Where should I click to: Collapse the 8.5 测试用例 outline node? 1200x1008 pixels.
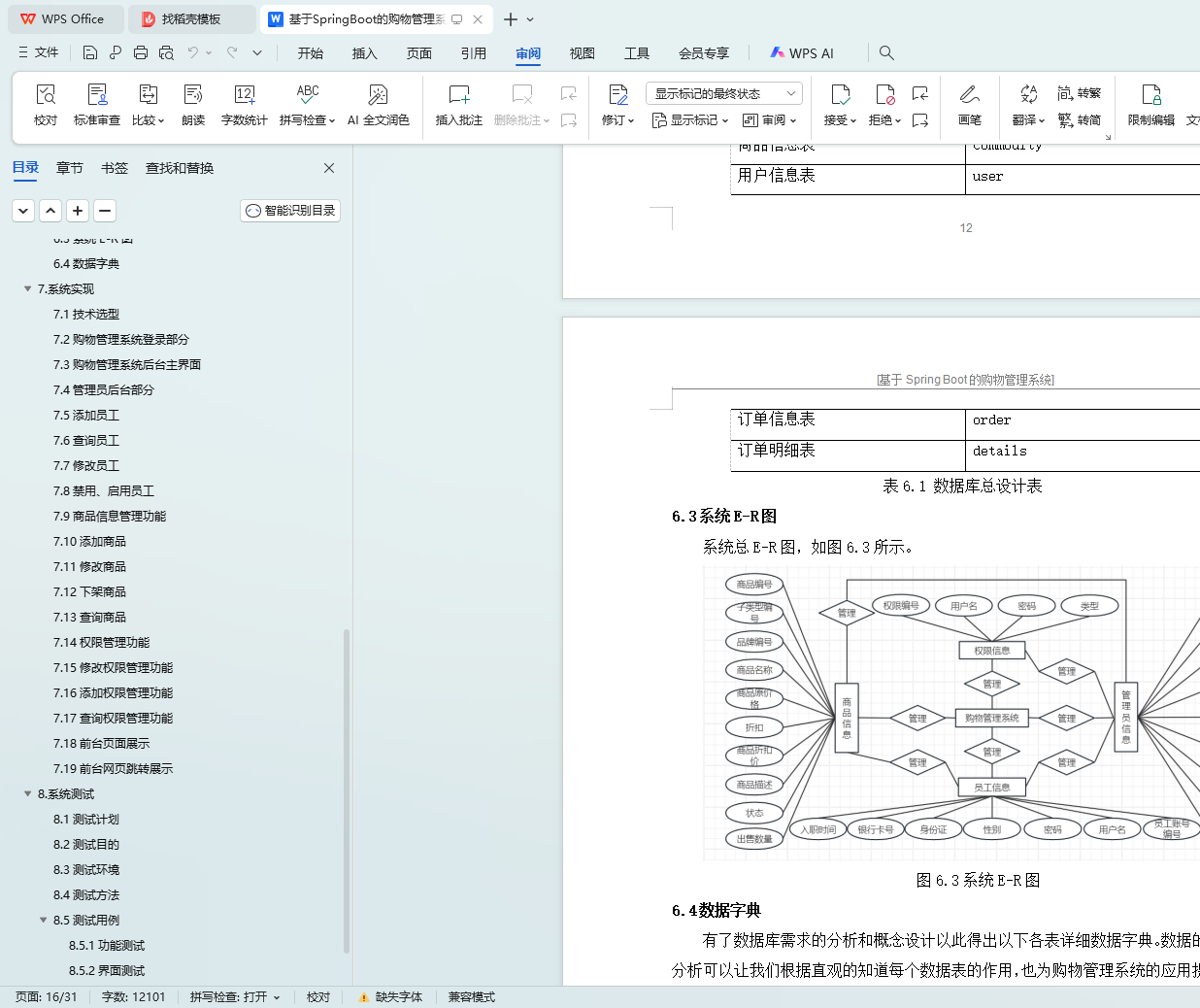click(43, 921)
